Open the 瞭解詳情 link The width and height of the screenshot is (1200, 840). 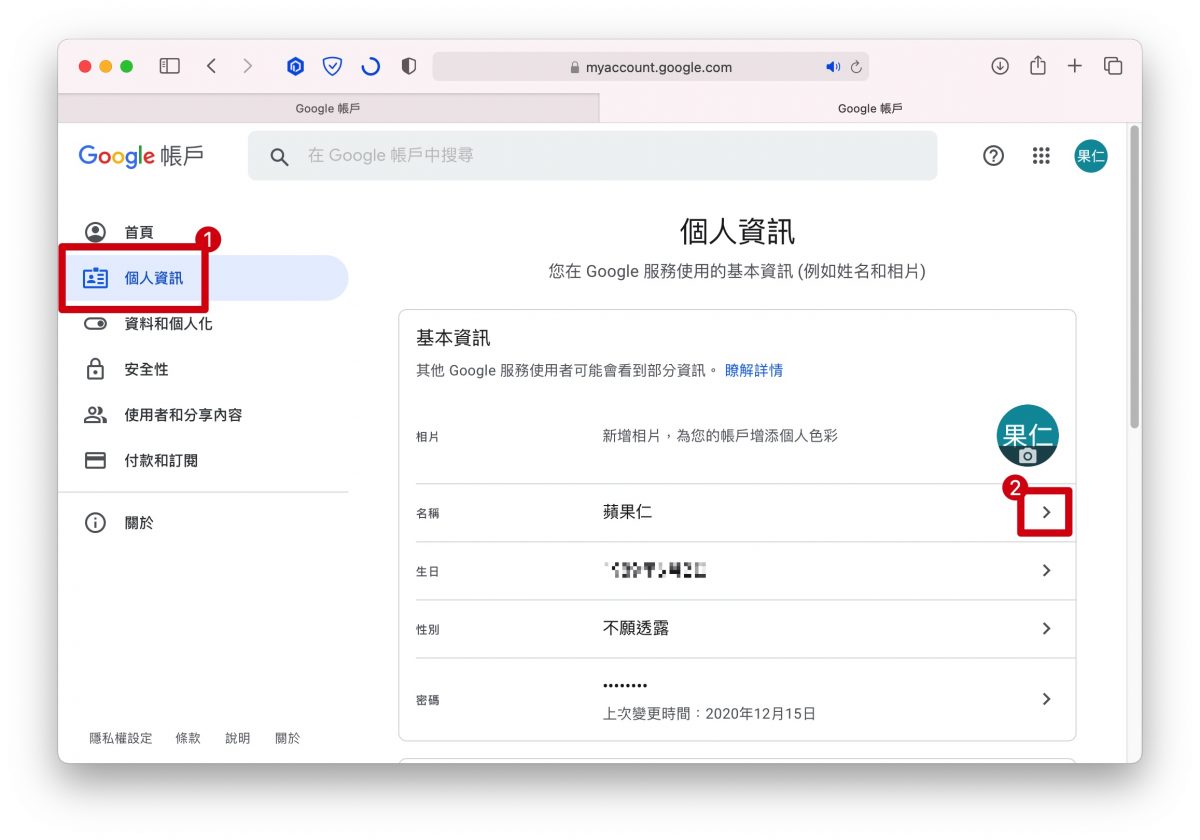click(x=754, y=371)
